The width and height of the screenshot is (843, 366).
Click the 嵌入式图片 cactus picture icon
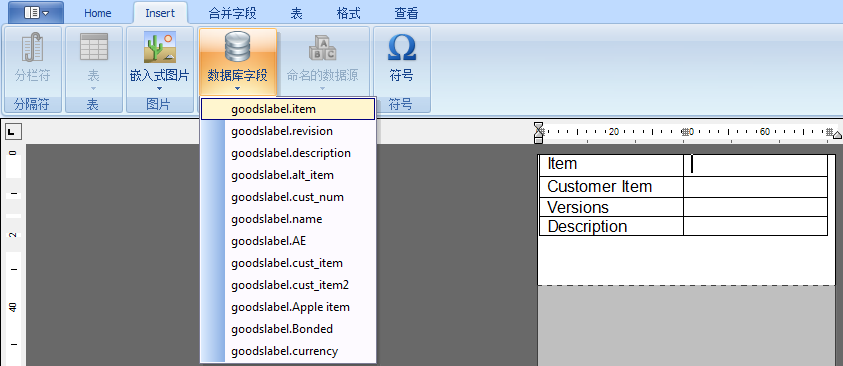click(x=160, y=47)
